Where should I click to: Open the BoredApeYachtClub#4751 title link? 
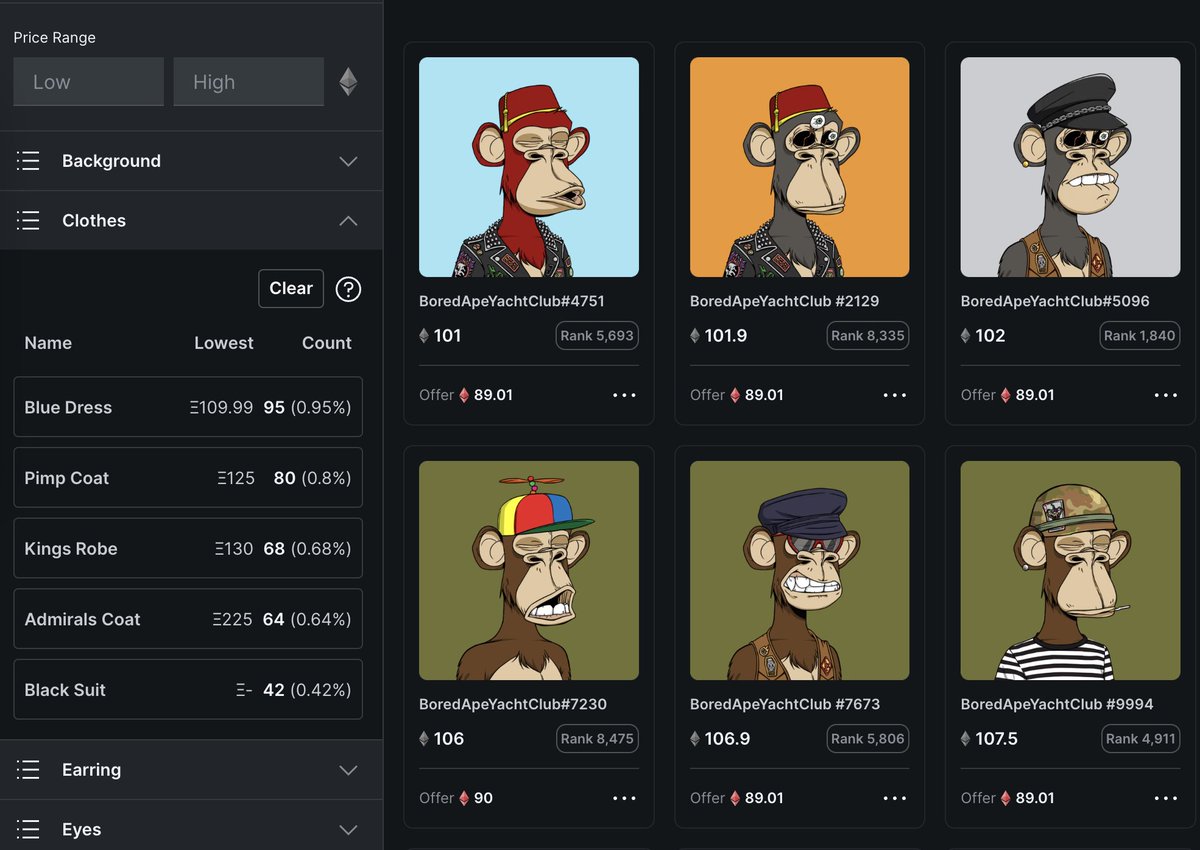tap(512, 301)
